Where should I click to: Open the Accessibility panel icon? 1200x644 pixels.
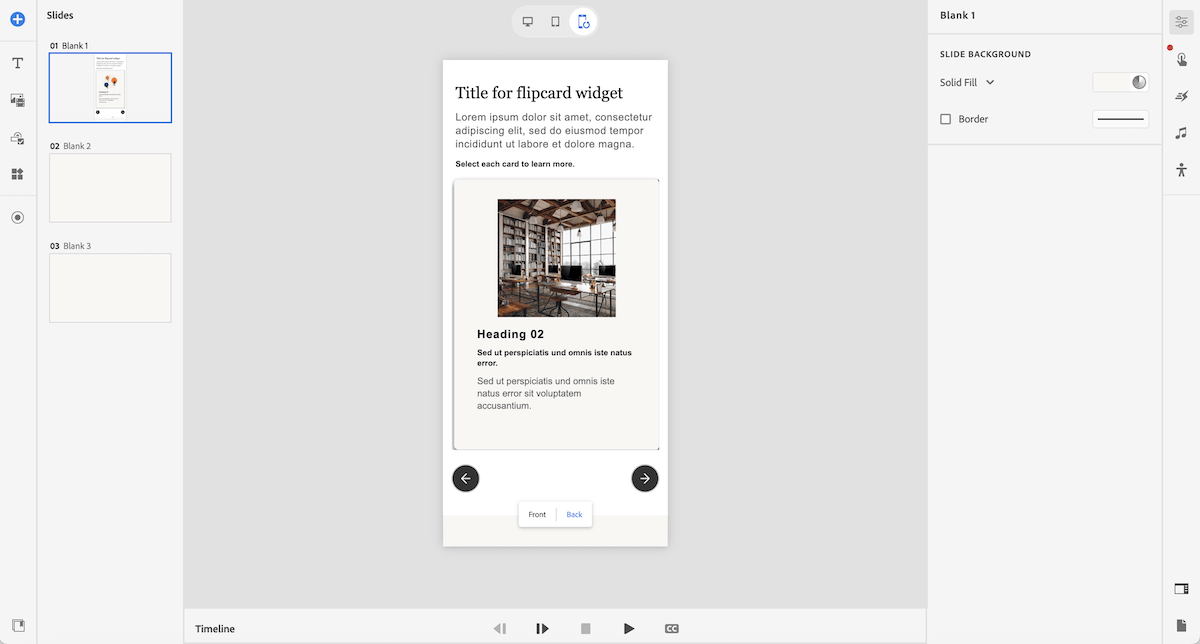1181,170
